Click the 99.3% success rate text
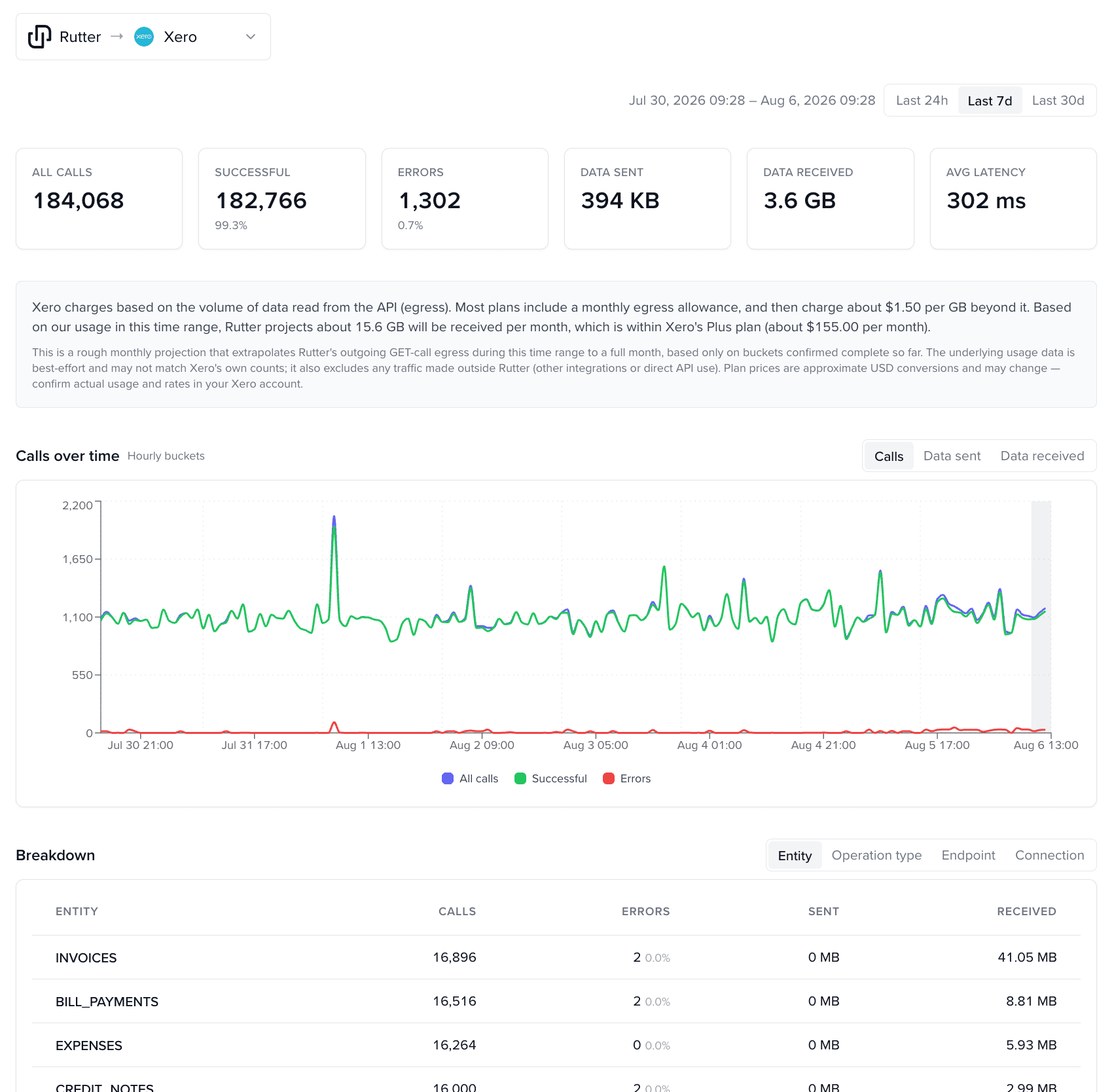 pos(231,225)
